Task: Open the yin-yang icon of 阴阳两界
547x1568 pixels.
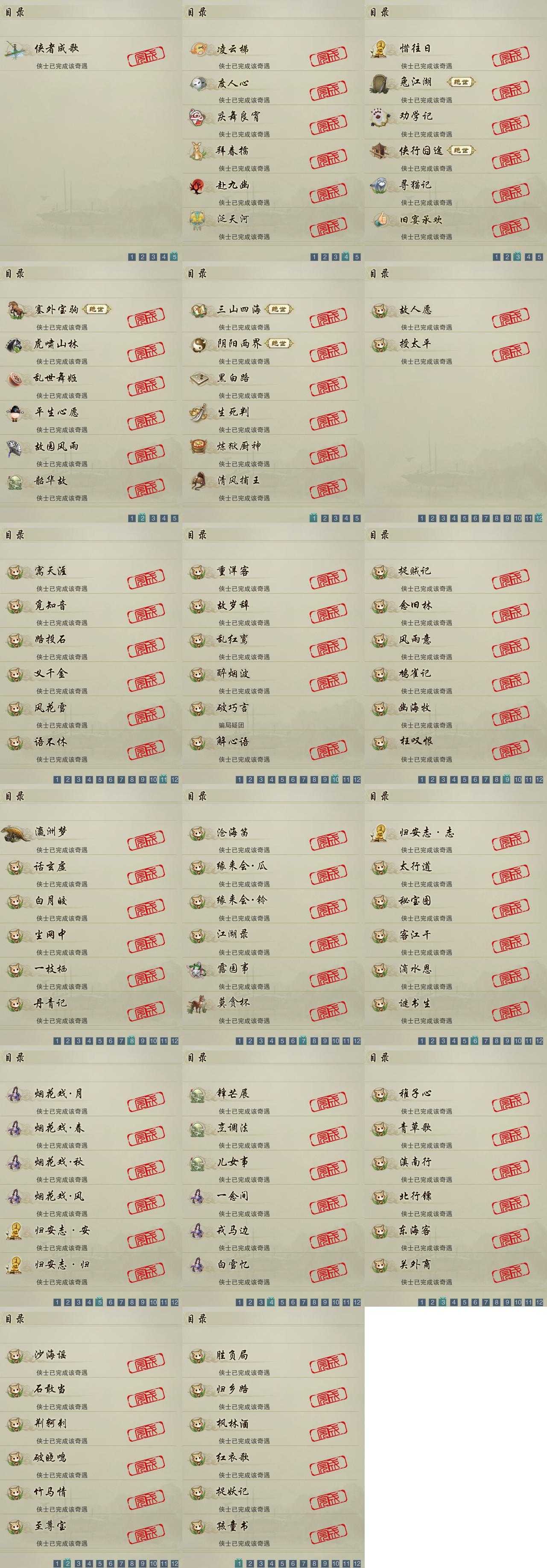Action: (x=199, y=345)
